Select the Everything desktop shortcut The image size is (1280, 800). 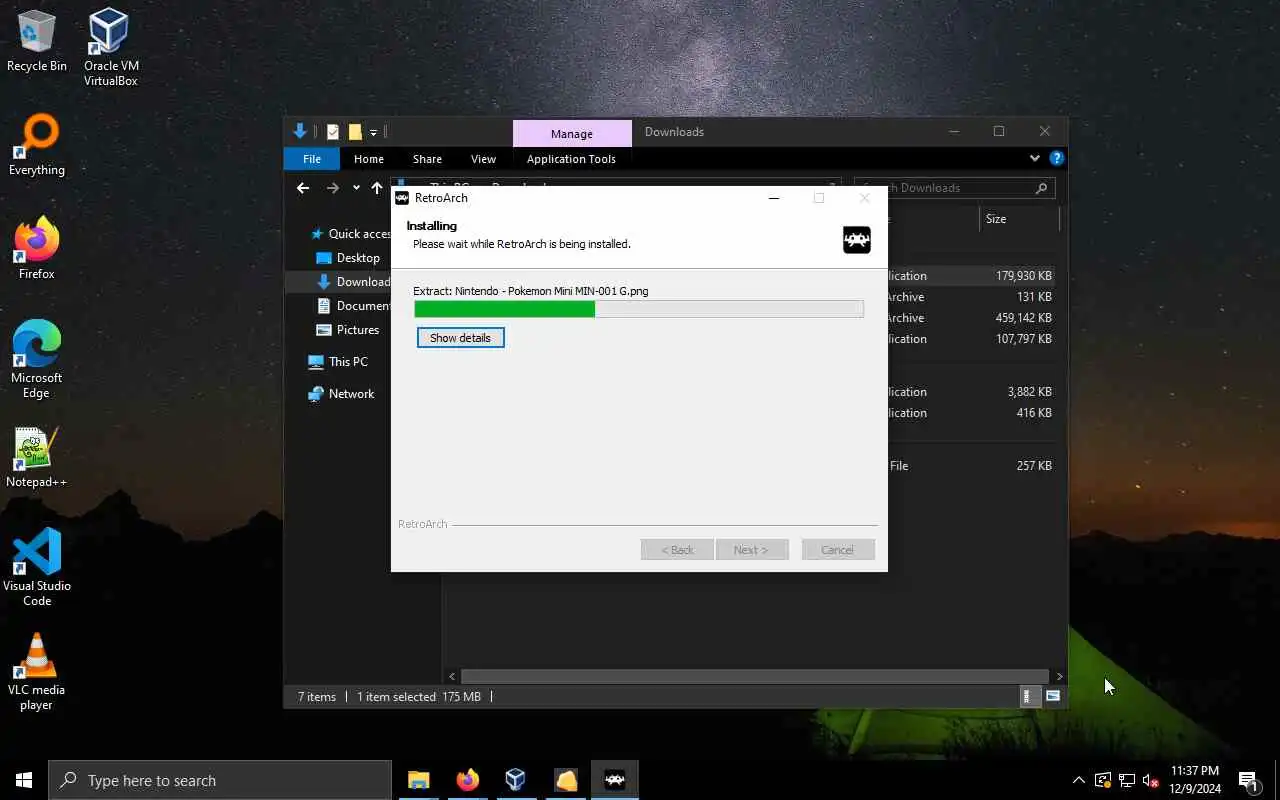tap(37, 146)
